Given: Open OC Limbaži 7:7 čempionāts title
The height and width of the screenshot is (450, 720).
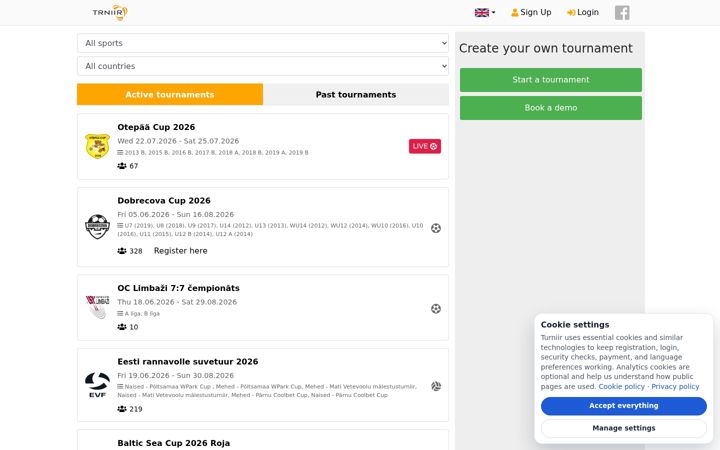Looking at the screenshot, I should coord(179,288).
